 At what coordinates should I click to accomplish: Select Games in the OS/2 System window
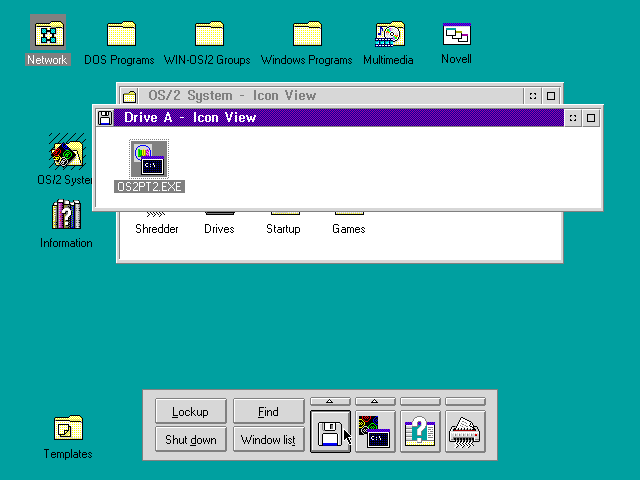[x=349, y=229]
